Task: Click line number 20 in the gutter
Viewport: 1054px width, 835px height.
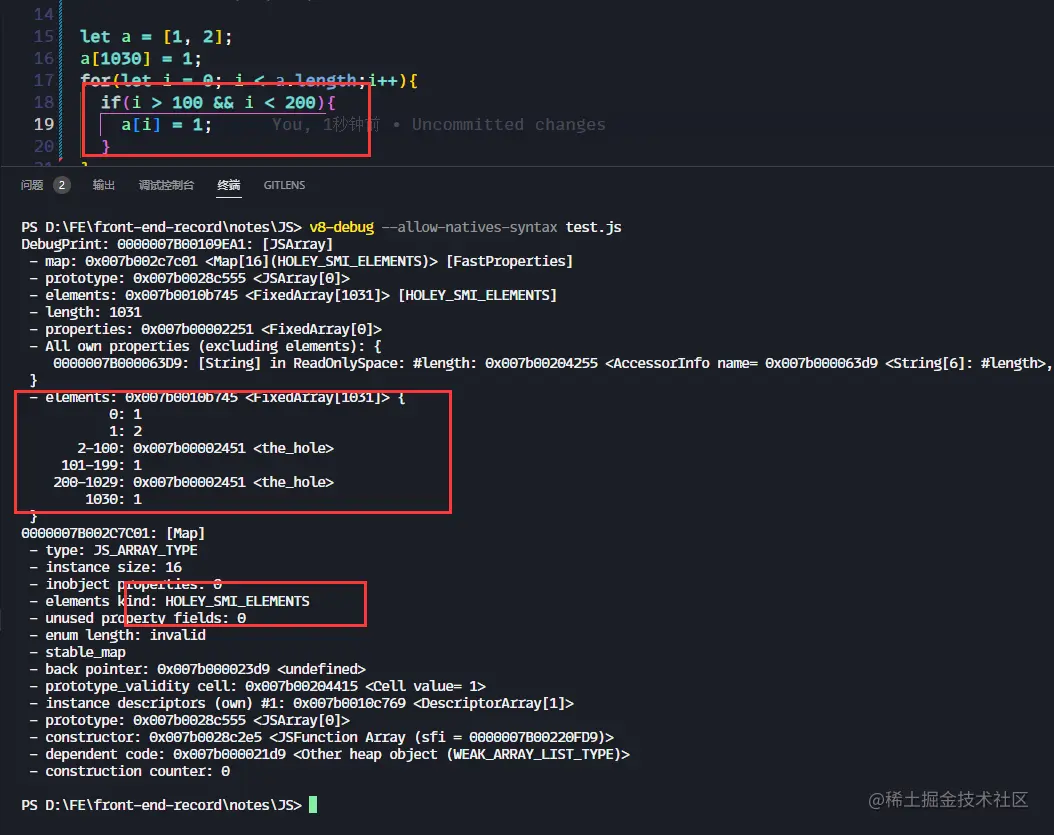Action: coord(44,147)
